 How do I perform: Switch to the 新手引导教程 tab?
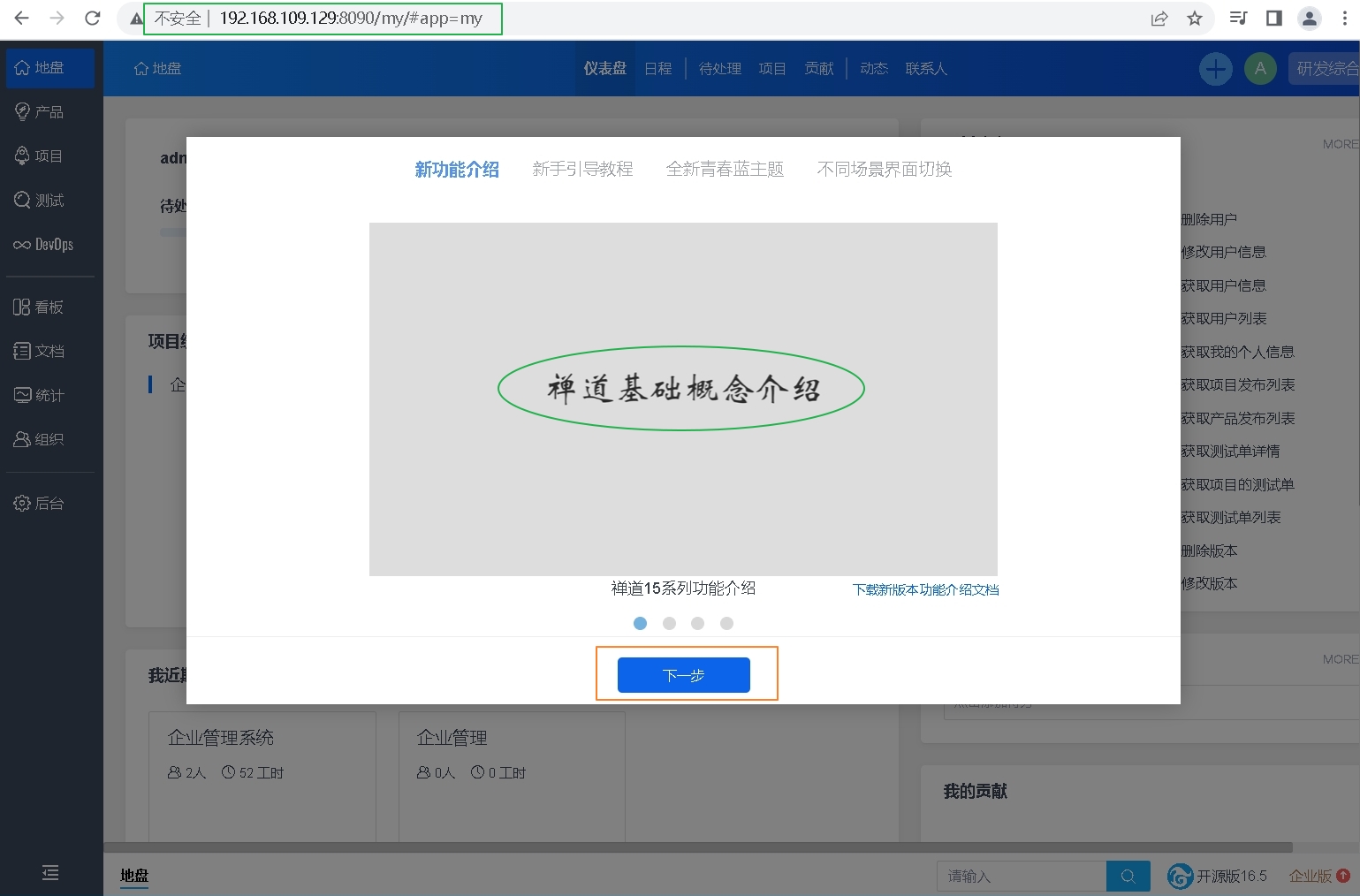click(582, 169)
